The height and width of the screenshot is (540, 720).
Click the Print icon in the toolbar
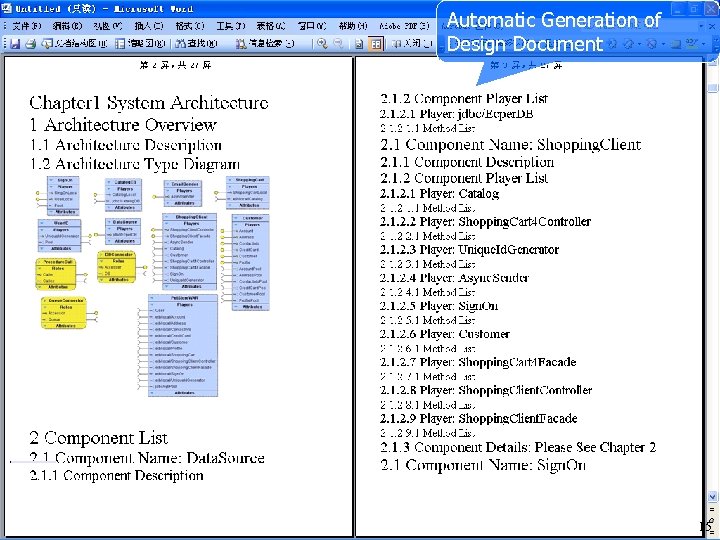30,44
